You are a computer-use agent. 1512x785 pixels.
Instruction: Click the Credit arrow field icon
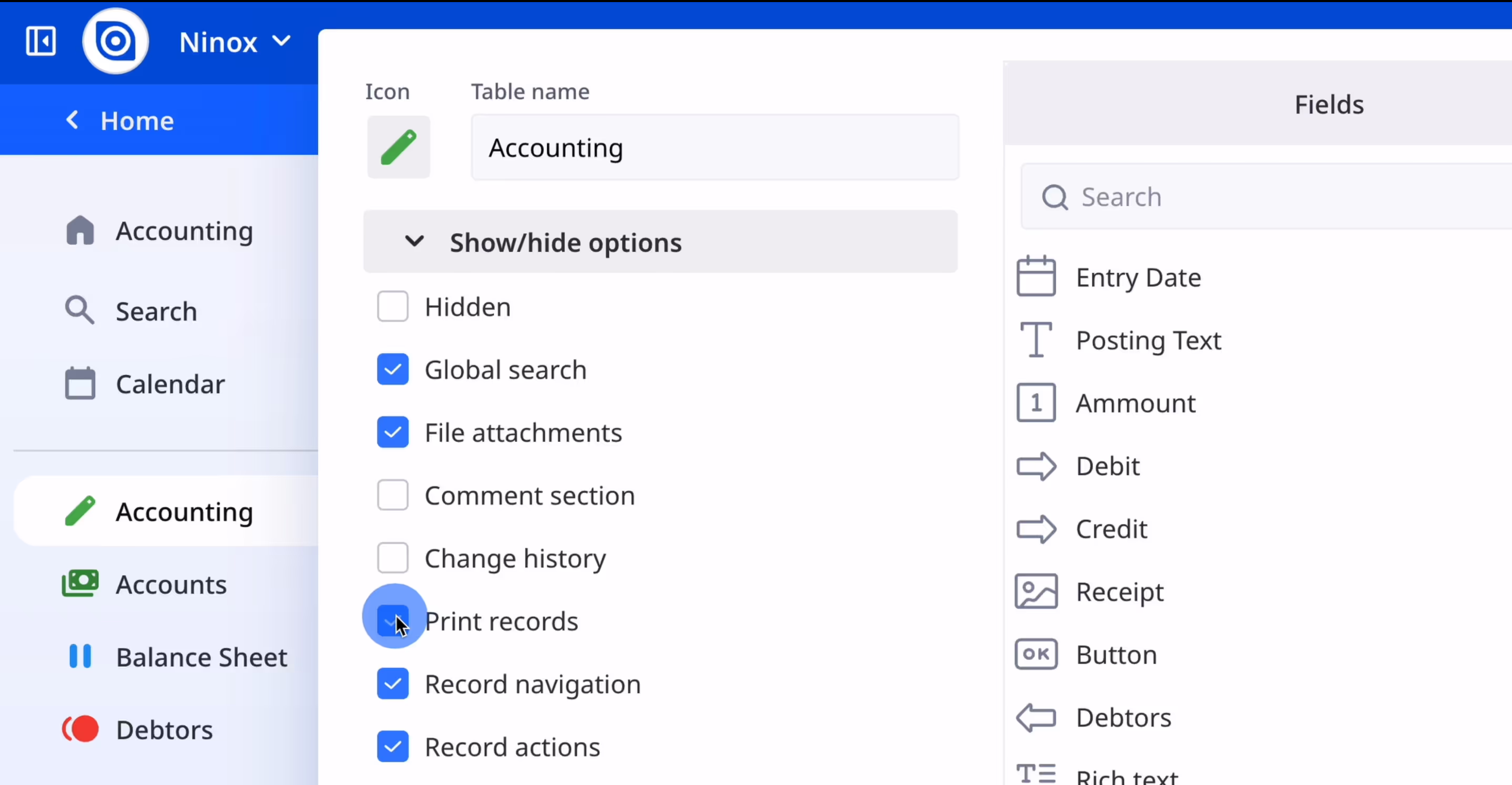click(1036, 529)
